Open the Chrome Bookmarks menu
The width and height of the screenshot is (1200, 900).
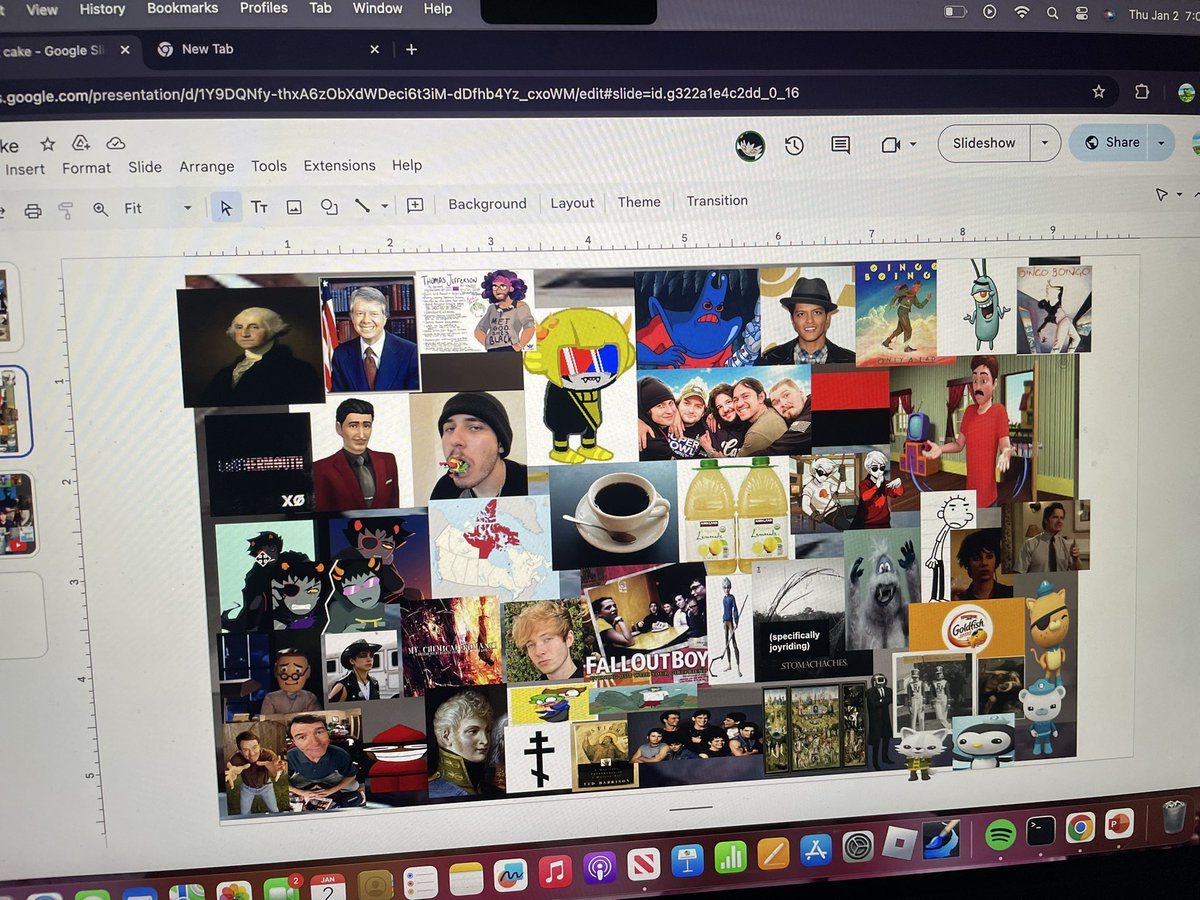(x=183, y=8)
